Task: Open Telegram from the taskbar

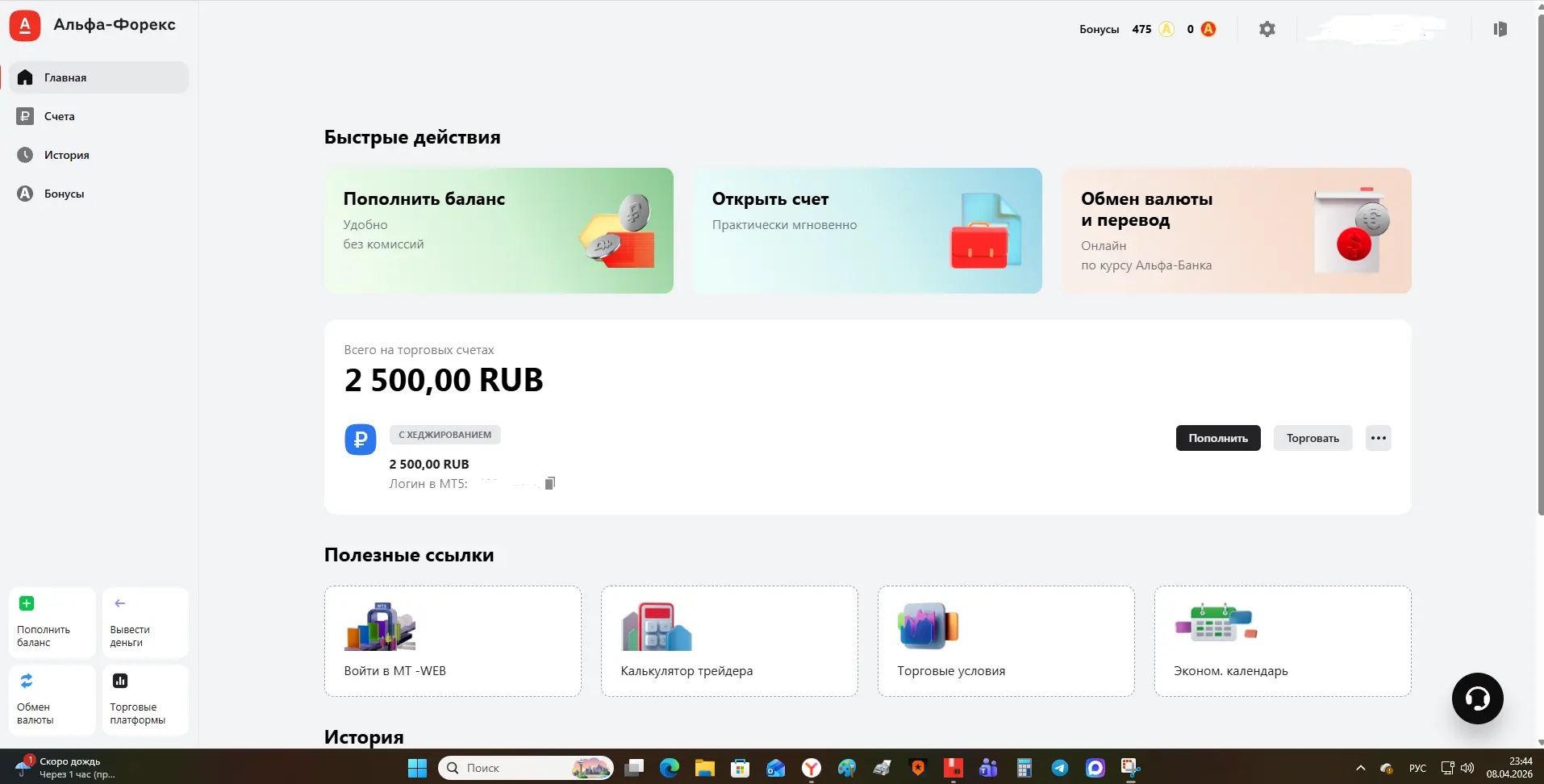Action: 1060,768
